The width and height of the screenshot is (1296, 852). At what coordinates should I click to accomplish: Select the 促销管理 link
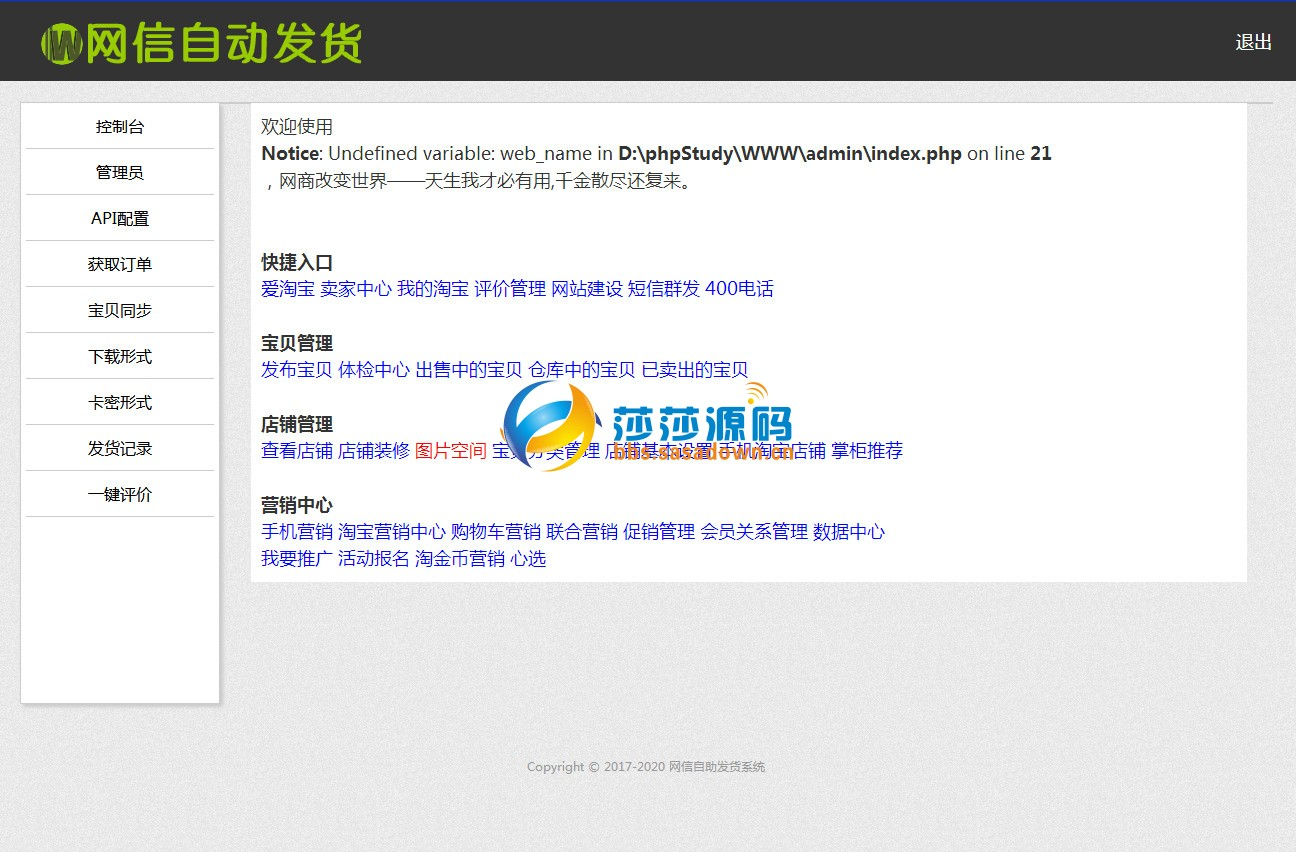659,532
